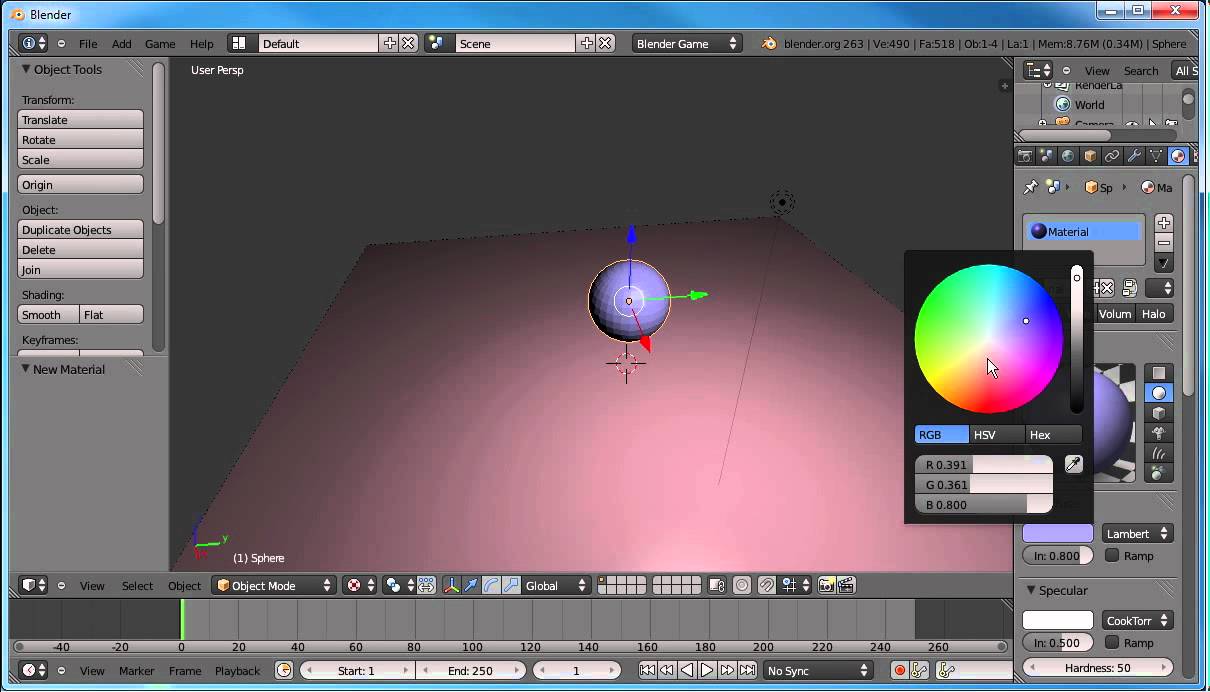Open the Scene properties tab icon

pyautogui.click(x=1047, y=156)
